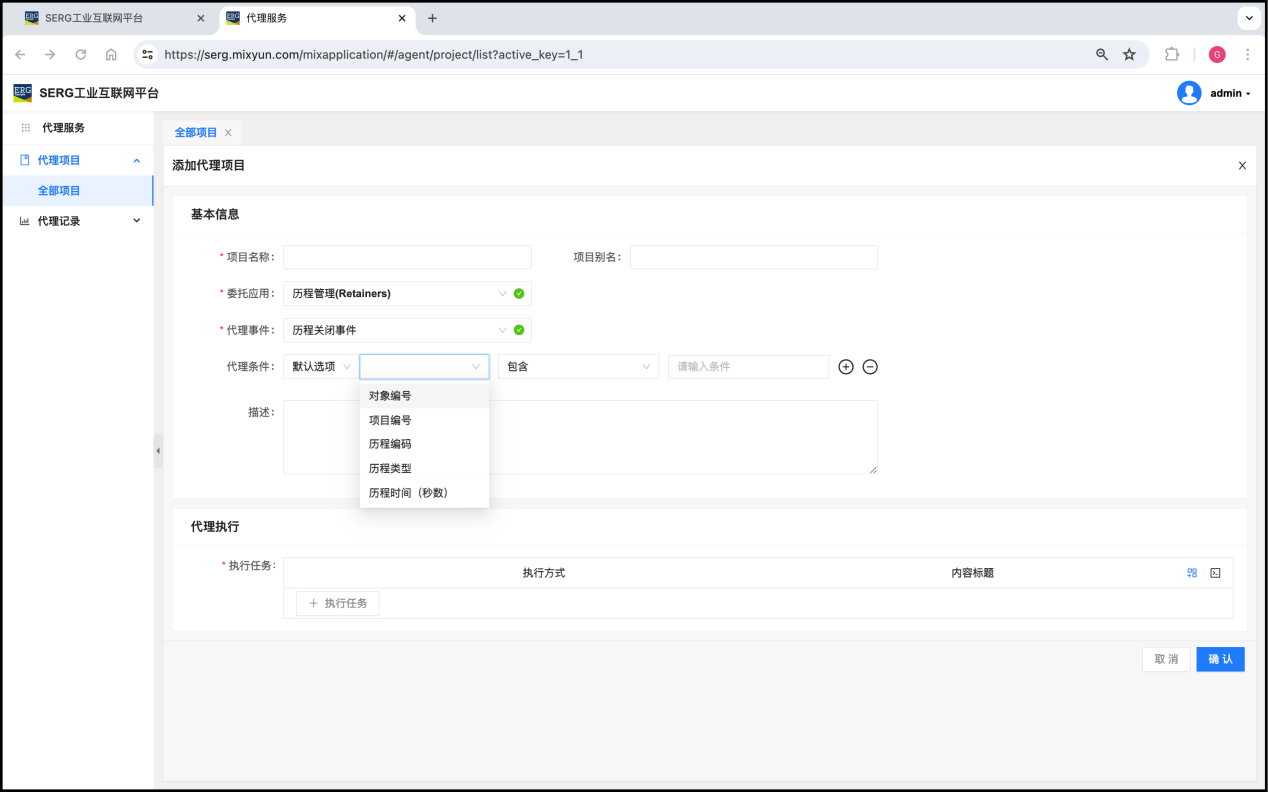Reload the page in browser
The width and height of the screenshot is (1268, 792).
coord(81,55)
